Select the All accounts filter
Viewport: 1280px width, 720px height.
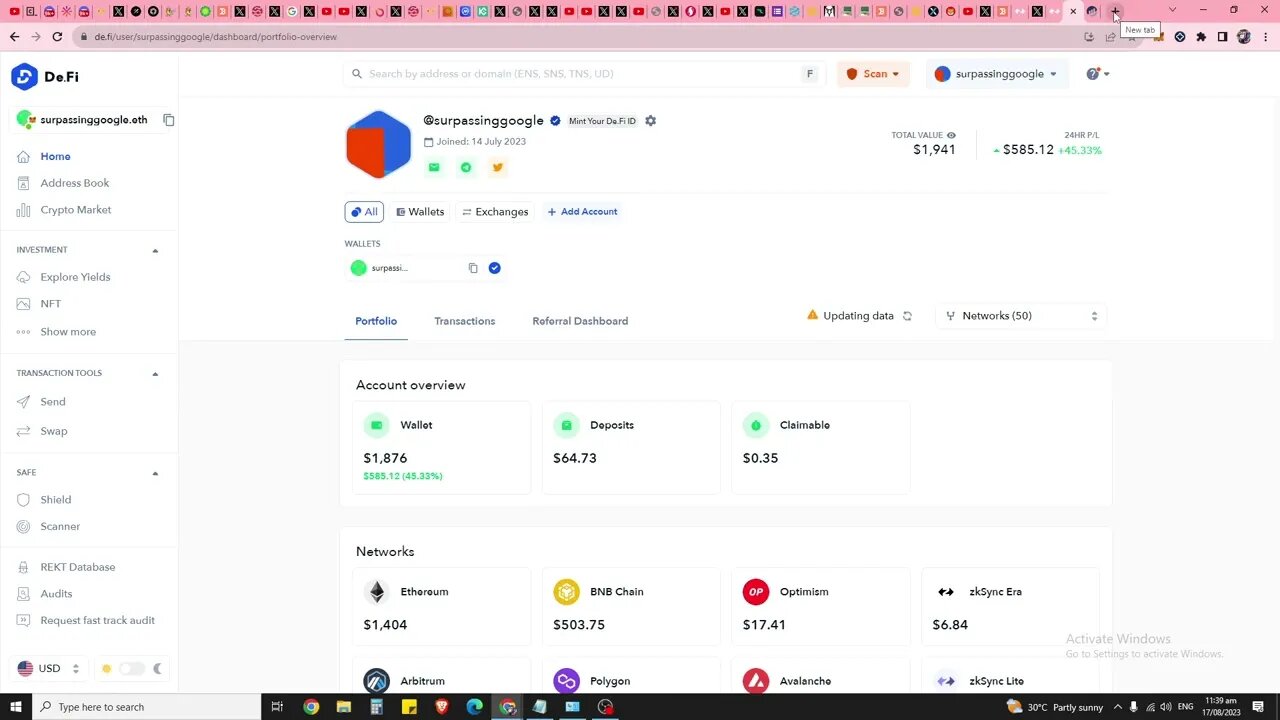point(364,212)
